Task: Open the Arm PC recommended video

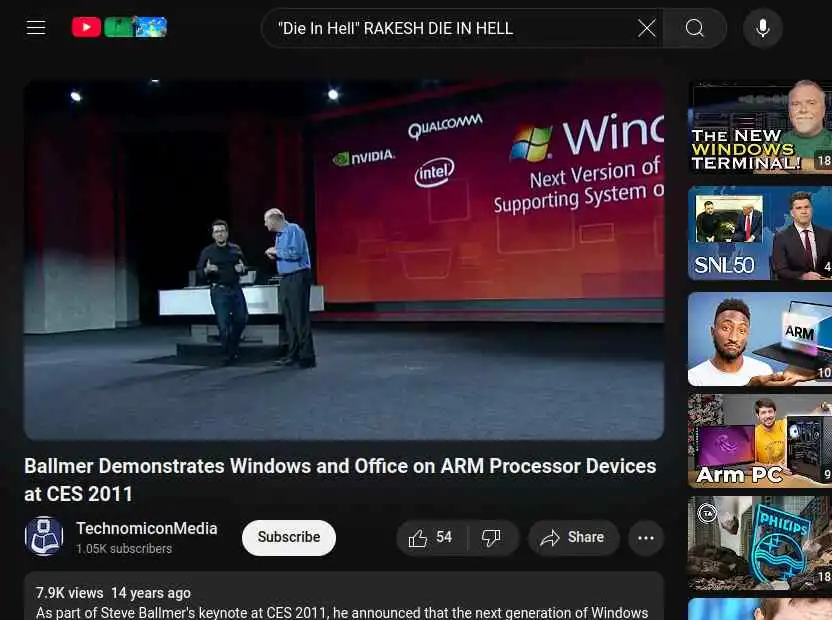Action: click(760, 441)
